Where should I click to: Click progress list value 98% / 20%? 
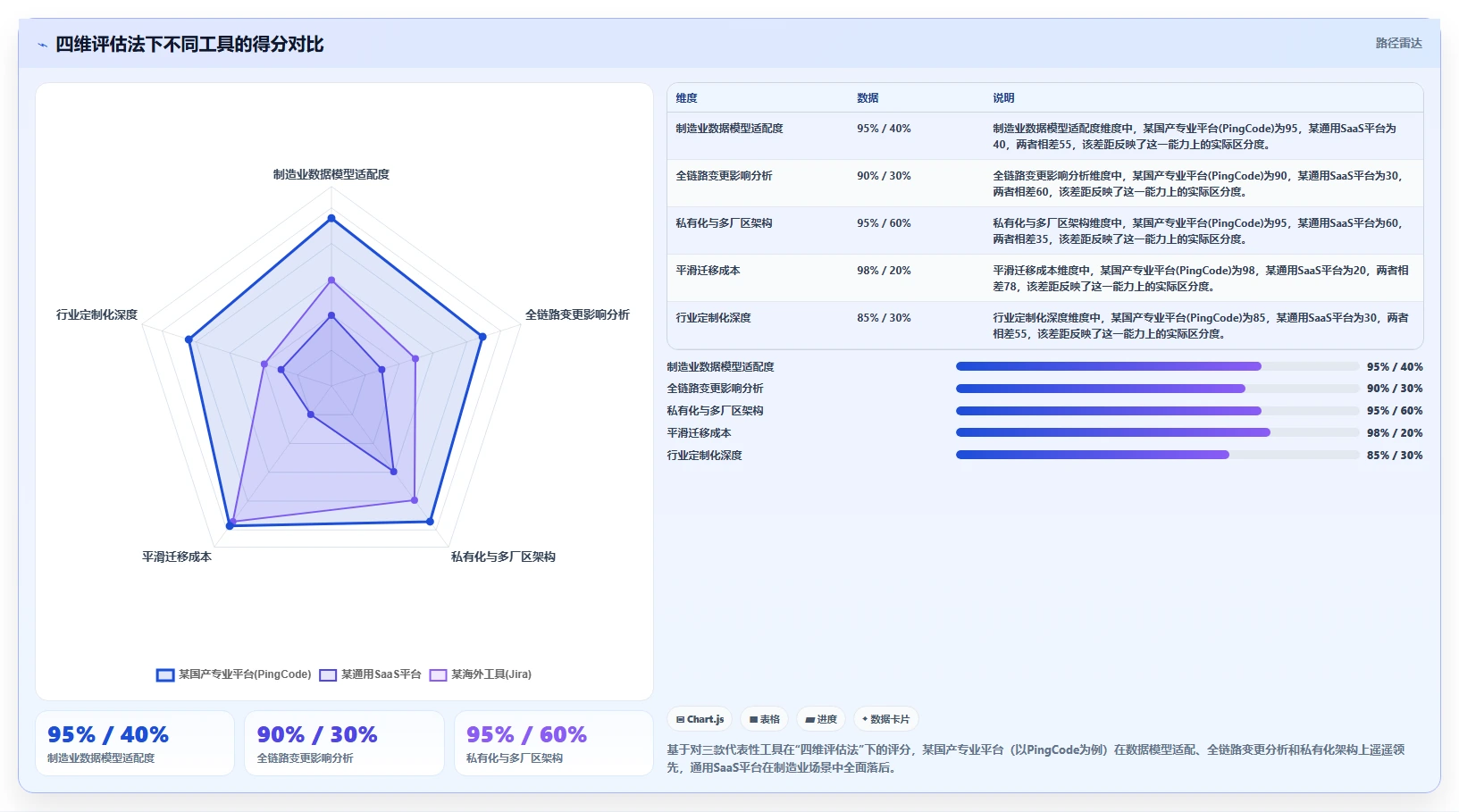(x=1395, y=433)
